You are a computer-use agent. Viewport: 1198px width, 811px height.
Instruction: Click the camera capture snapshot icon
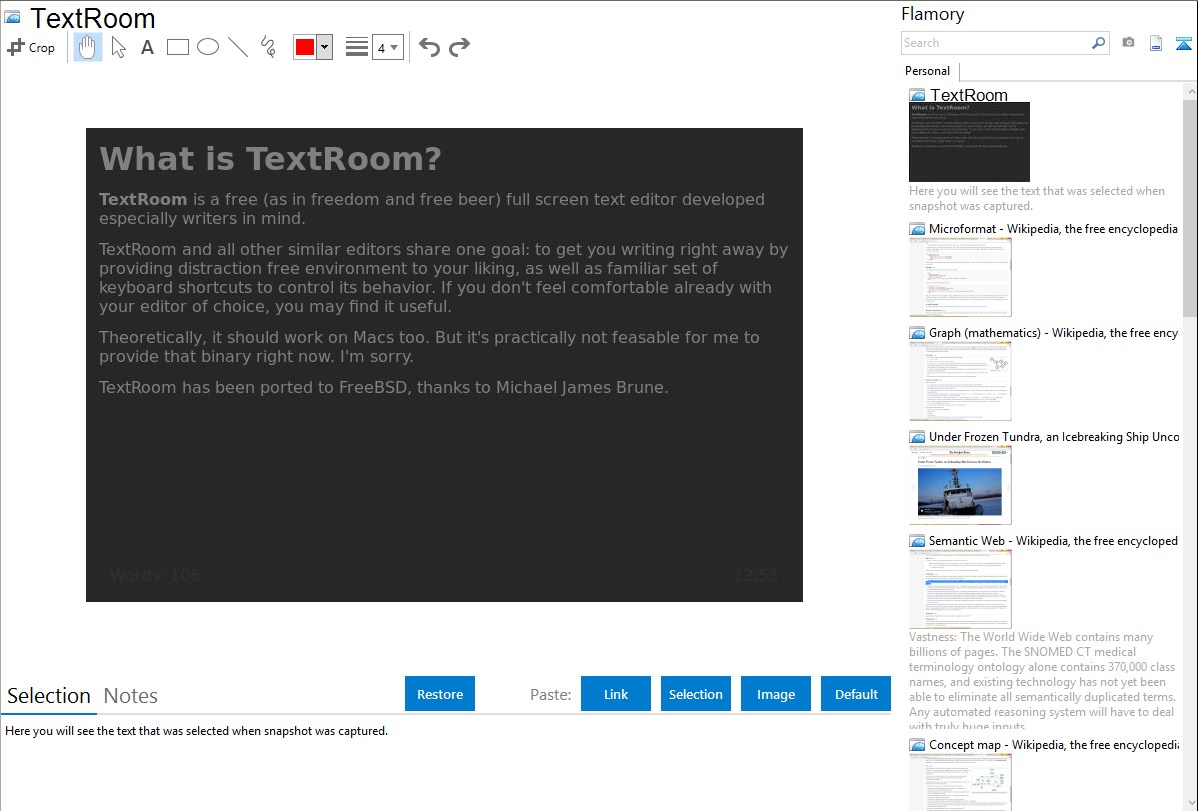[1128, 43]
